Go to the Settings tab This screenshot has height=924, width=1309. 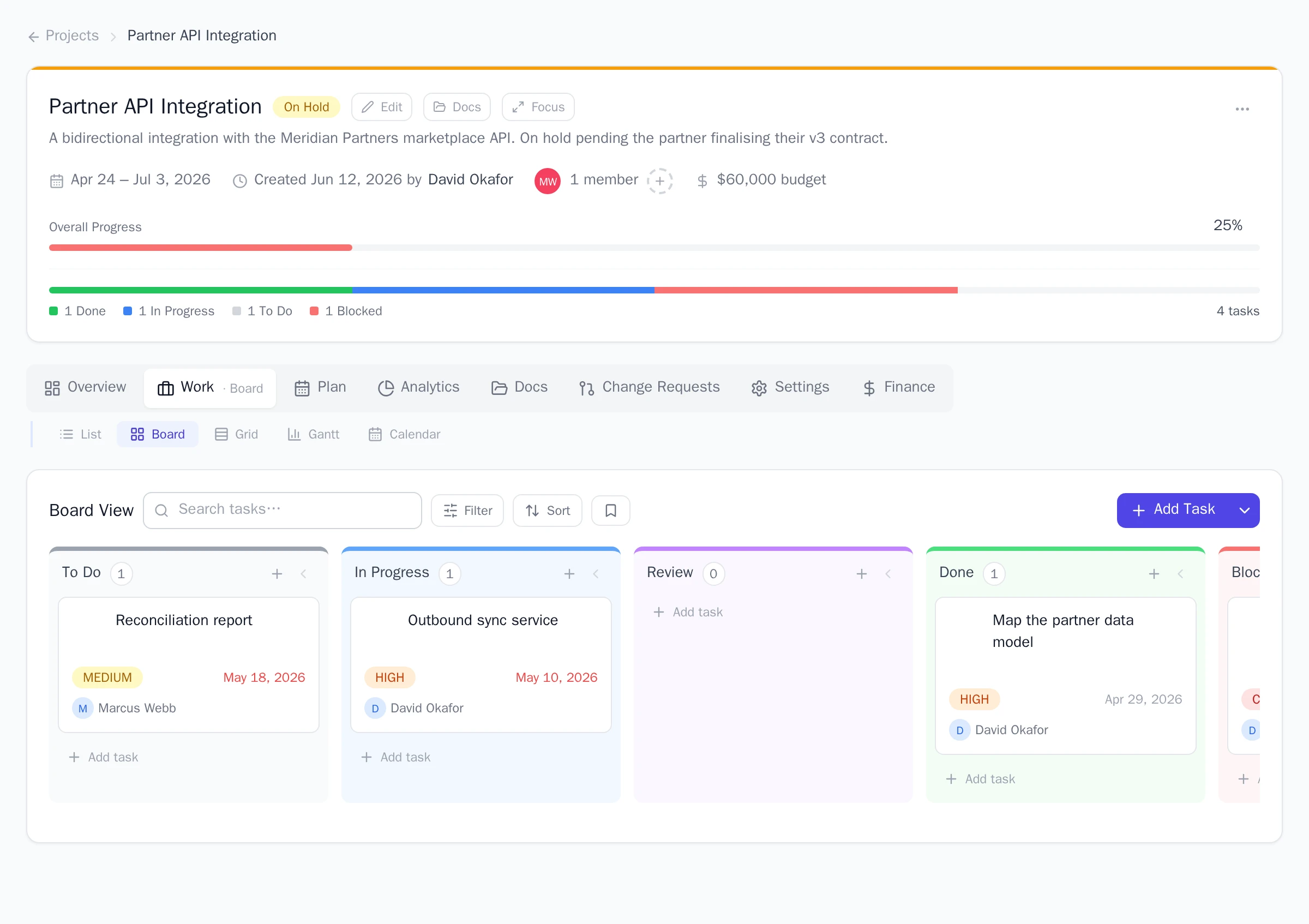(790, 388)
